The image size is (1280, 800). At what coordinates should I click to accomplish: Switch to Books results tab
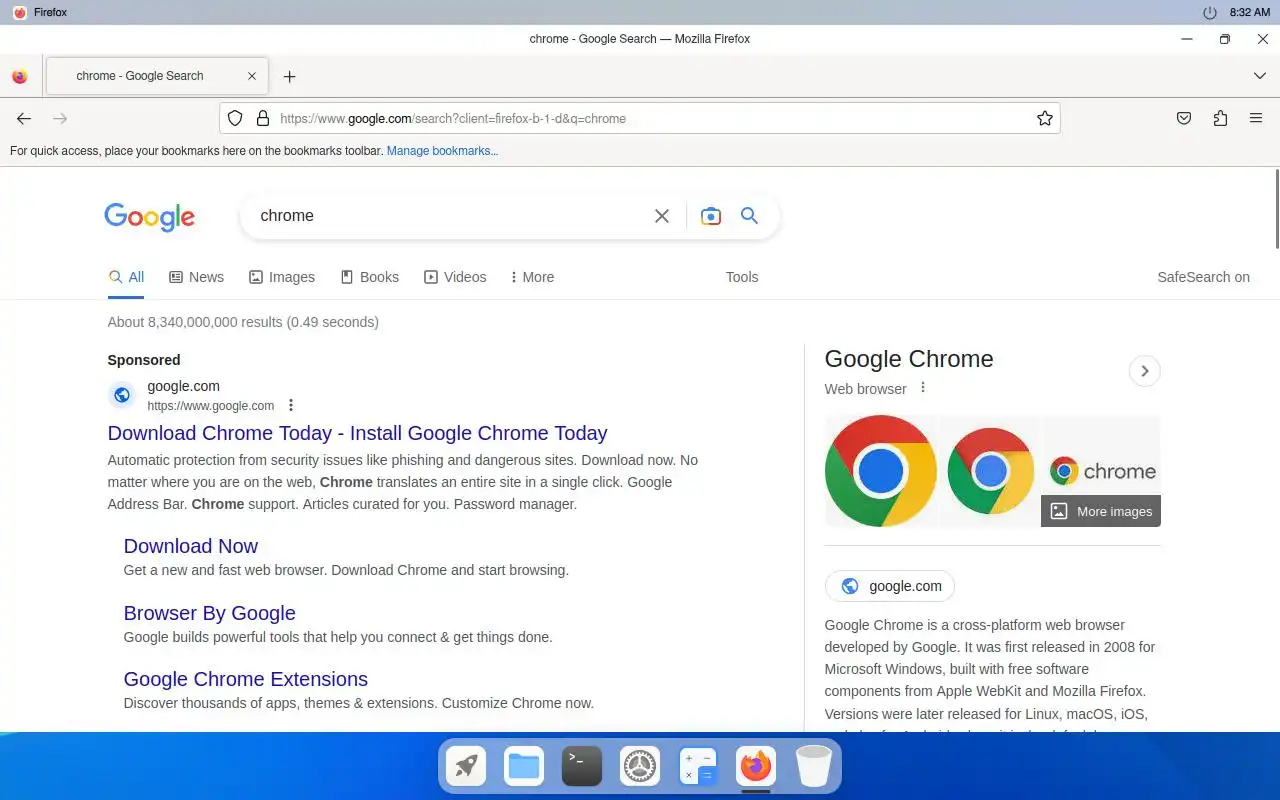369,277
